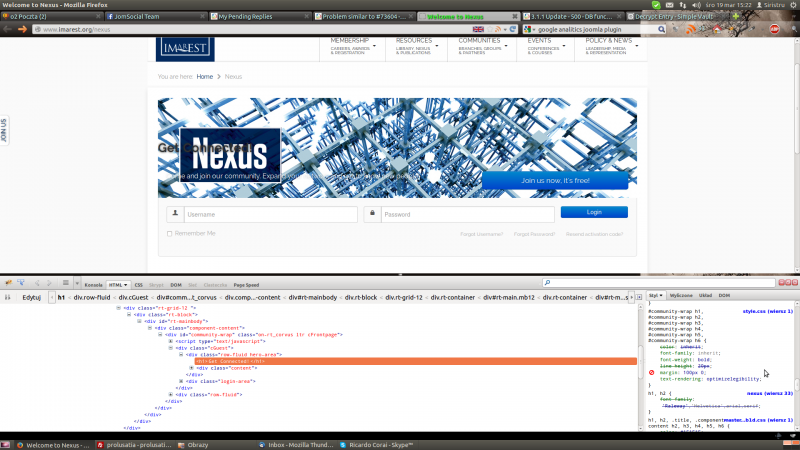Open the style.css (wiersz 1) source link
This screenshot has width=800, height=450.
point(768,311)
